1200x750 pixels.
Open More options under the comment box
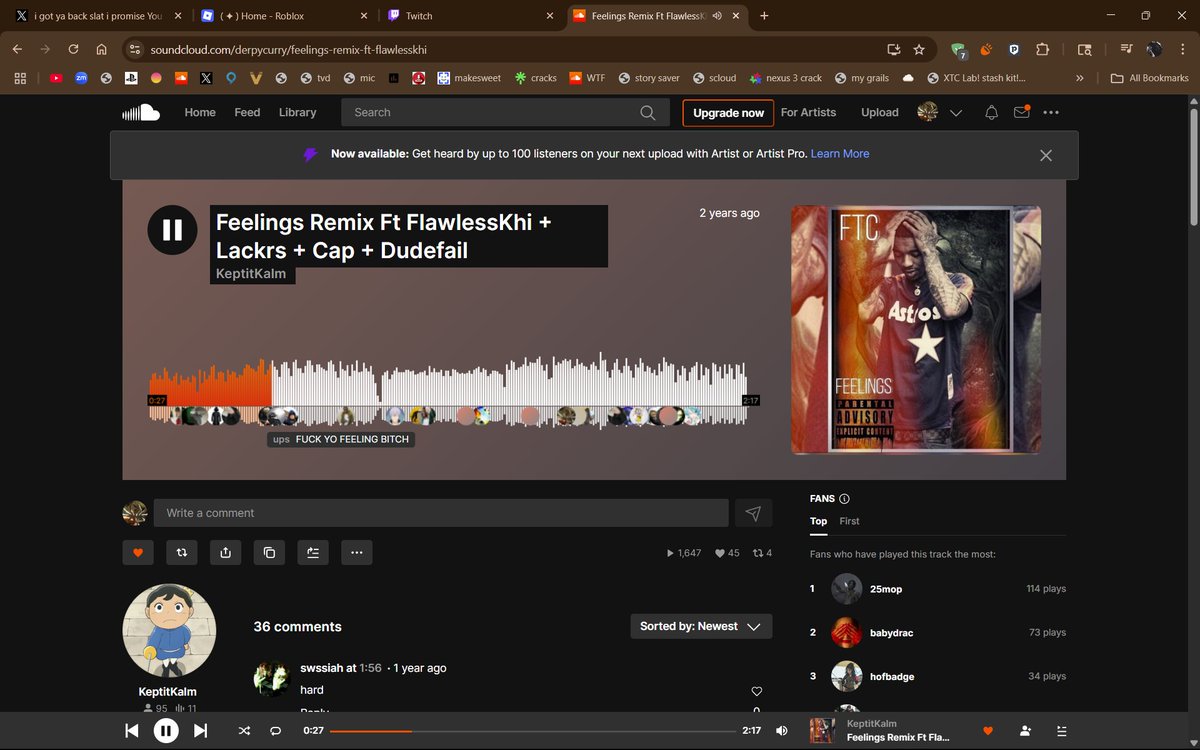[357, 552]
